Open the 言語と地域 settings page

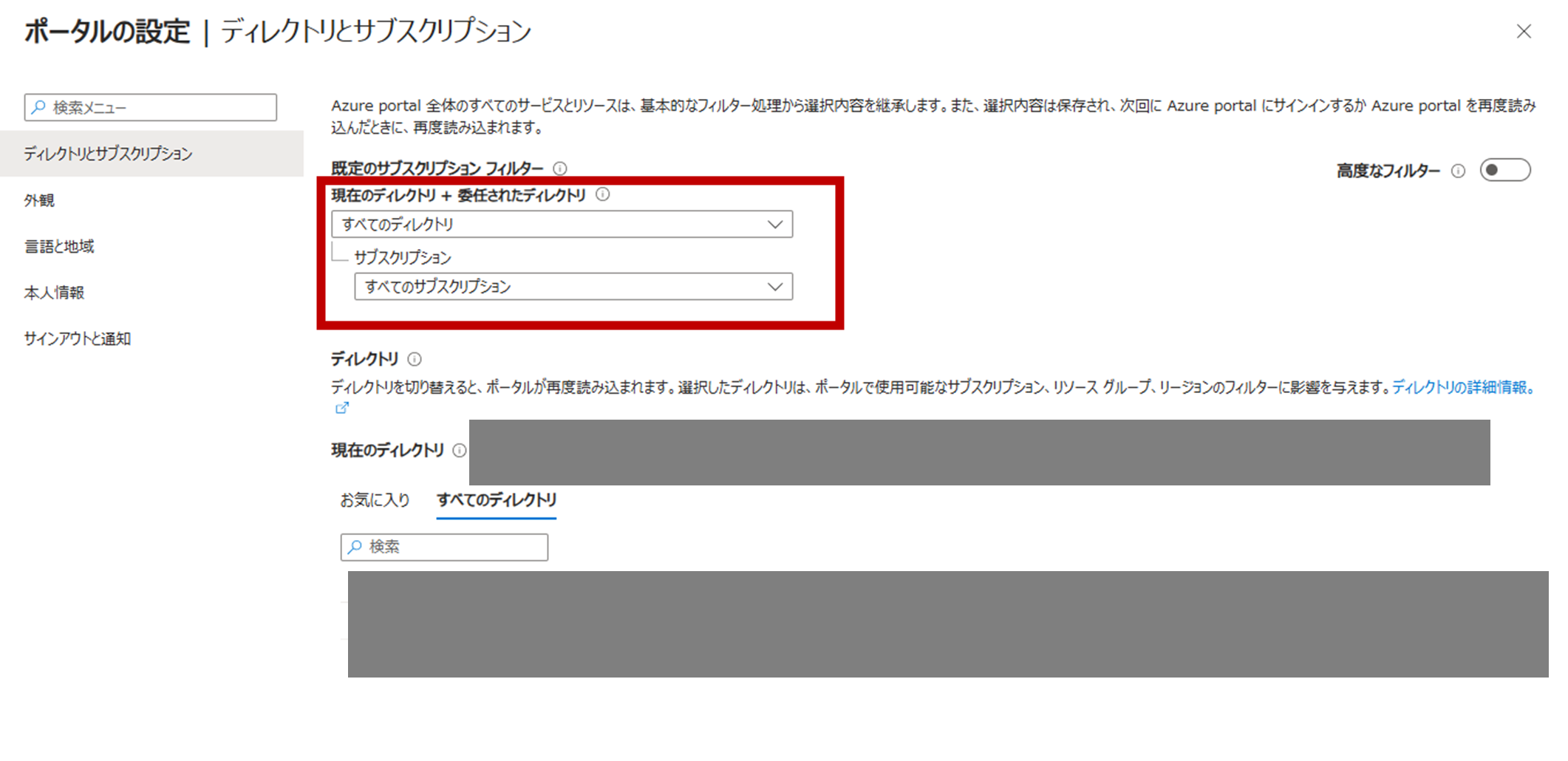tap(59, 246)
